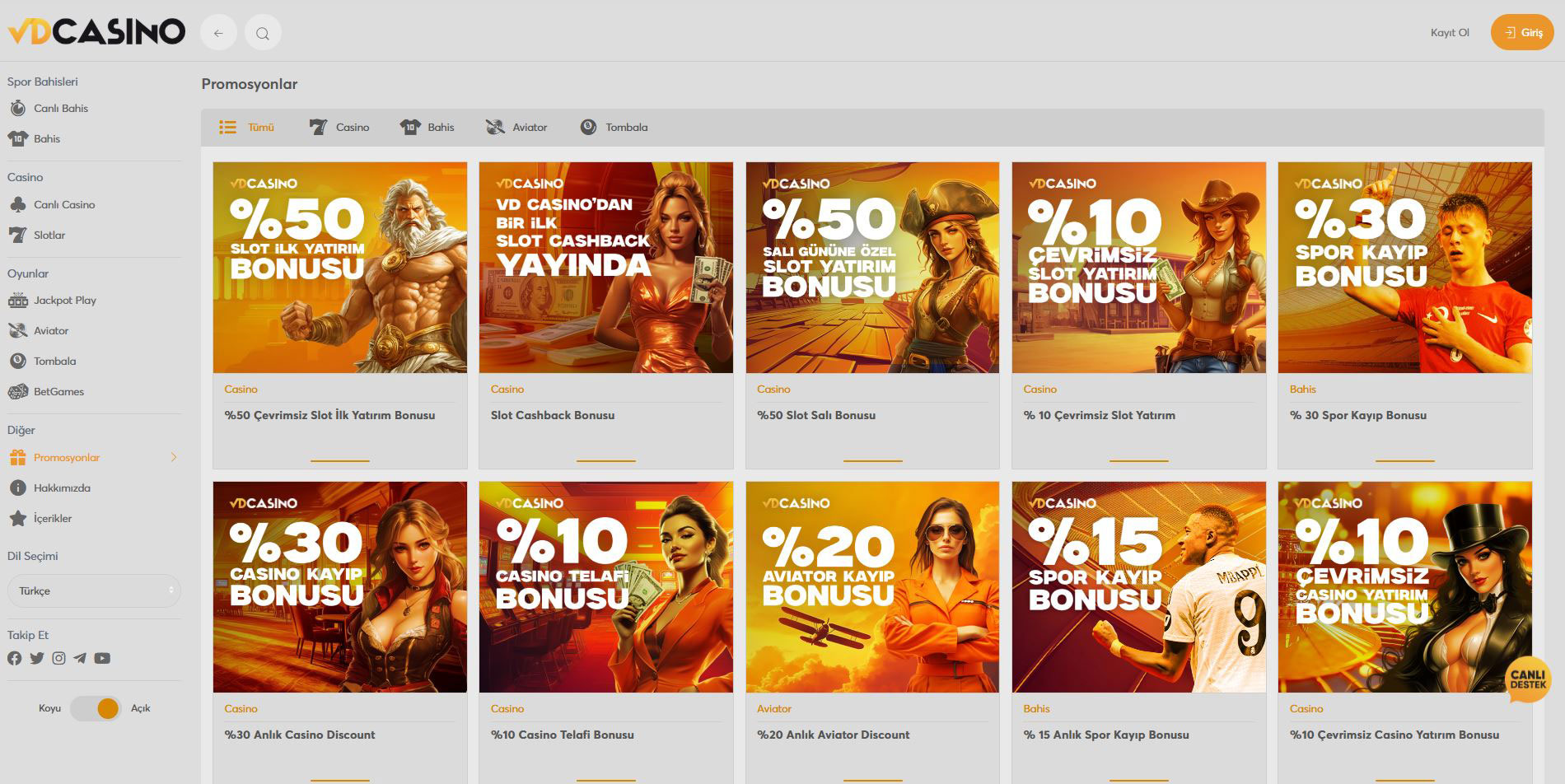Viewport: 1565px width, 784px height.
Task: Click the VDCasino logo
Action: tap(96, 32)
